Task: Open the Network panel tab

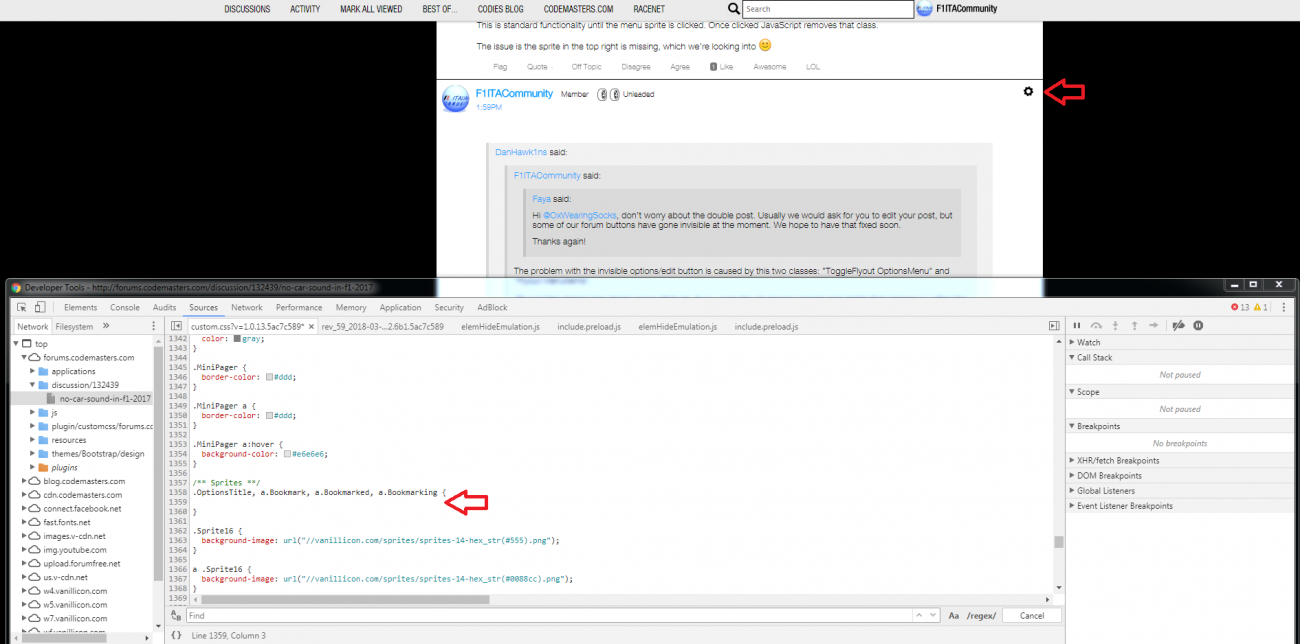Action: (x=246, y=308)
